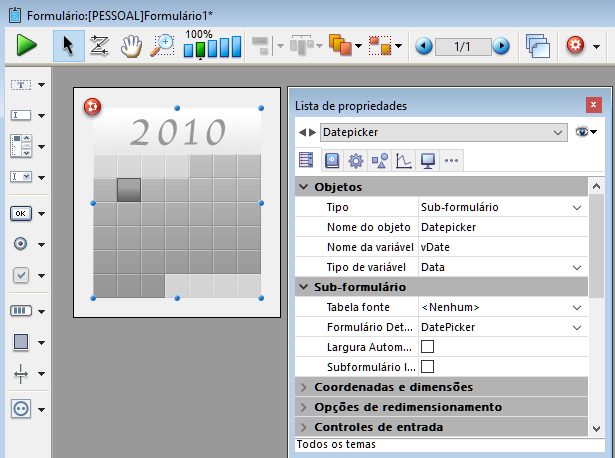Enable the Subformulário checkbox below Largura
615x458 pixels.
tap(427, 367)
